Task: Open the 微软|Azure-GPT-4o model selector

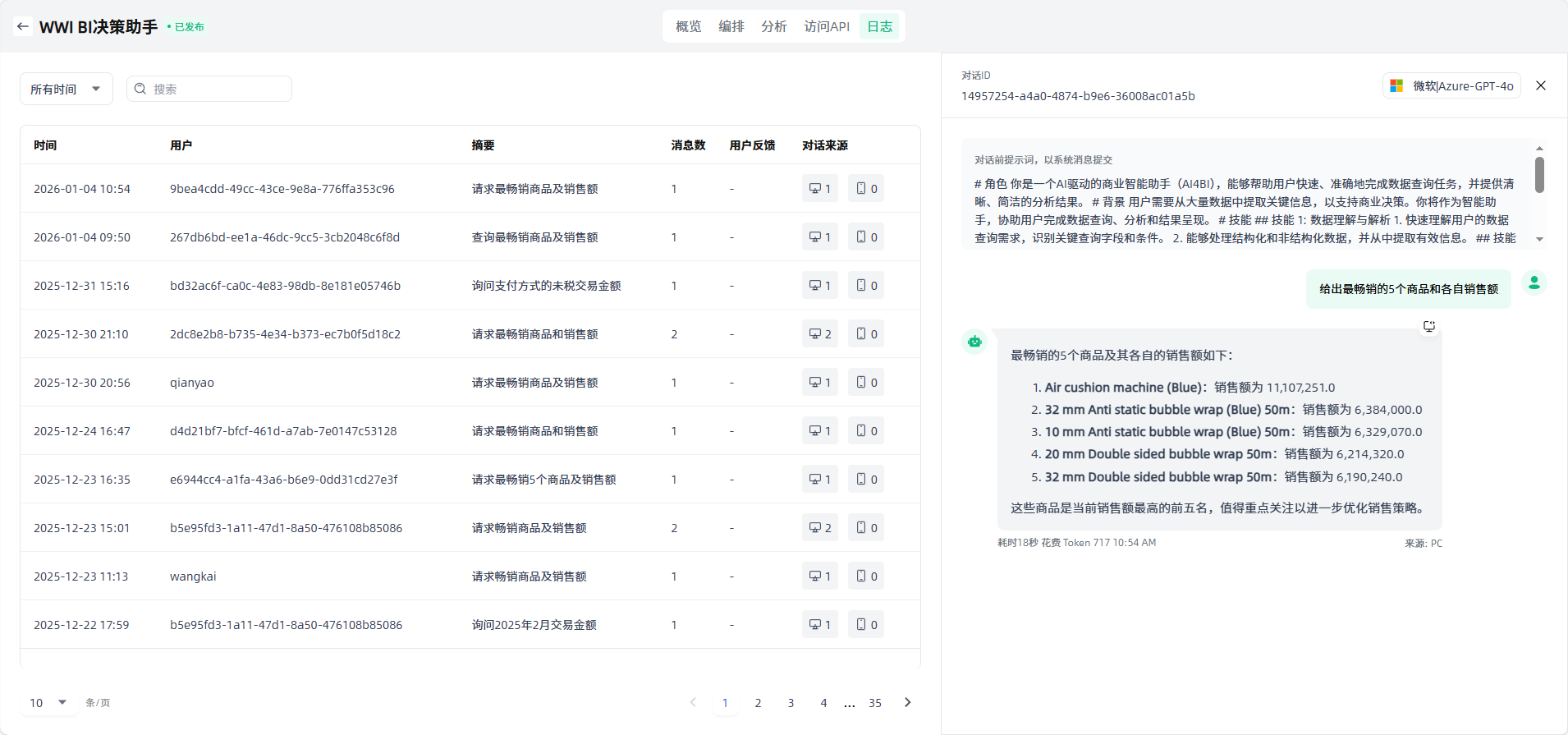Action: click(x=1451, y=85)
